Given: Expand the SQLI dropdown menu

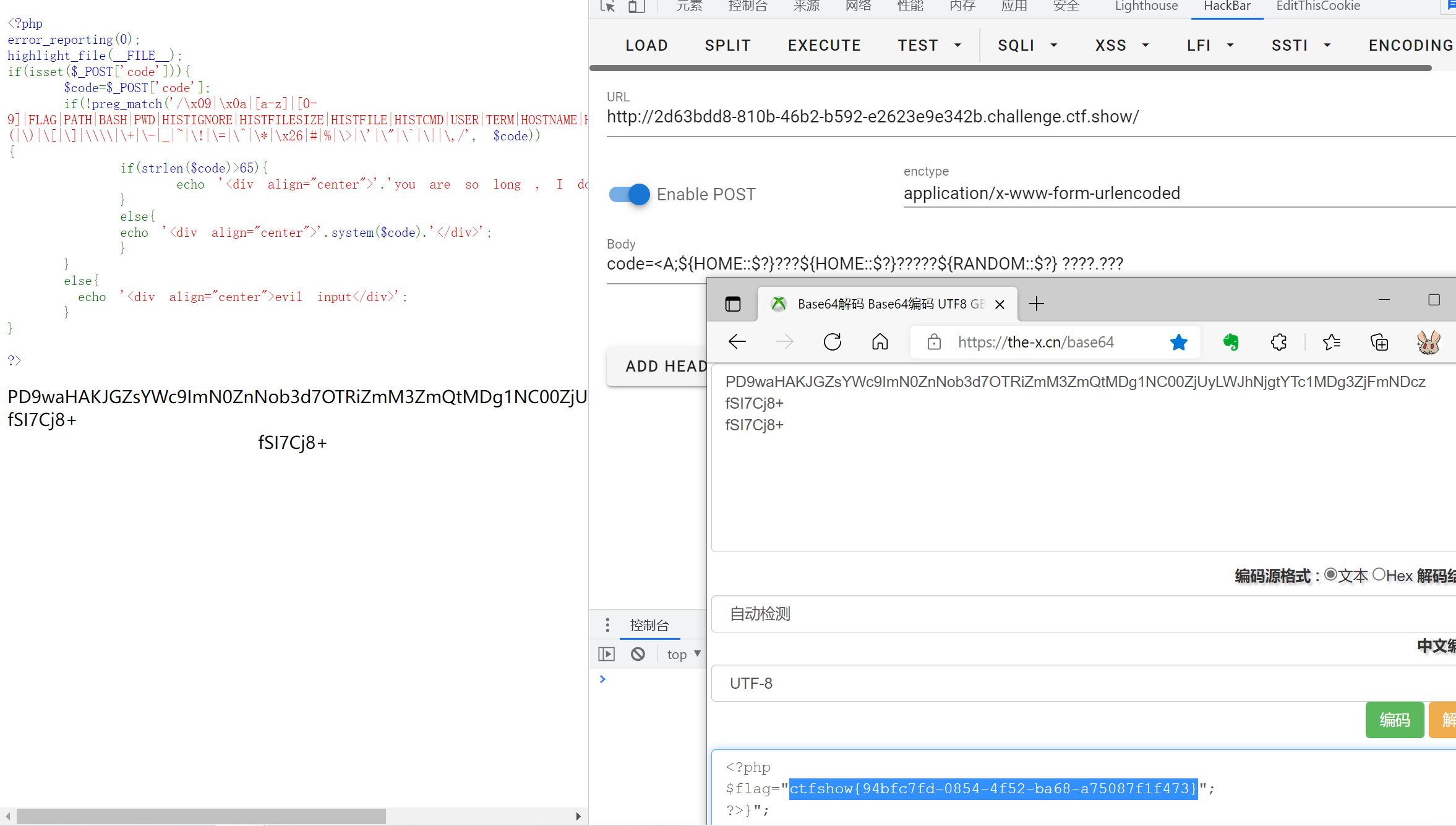Looking at the screenshot, I should pos(1027,46).
